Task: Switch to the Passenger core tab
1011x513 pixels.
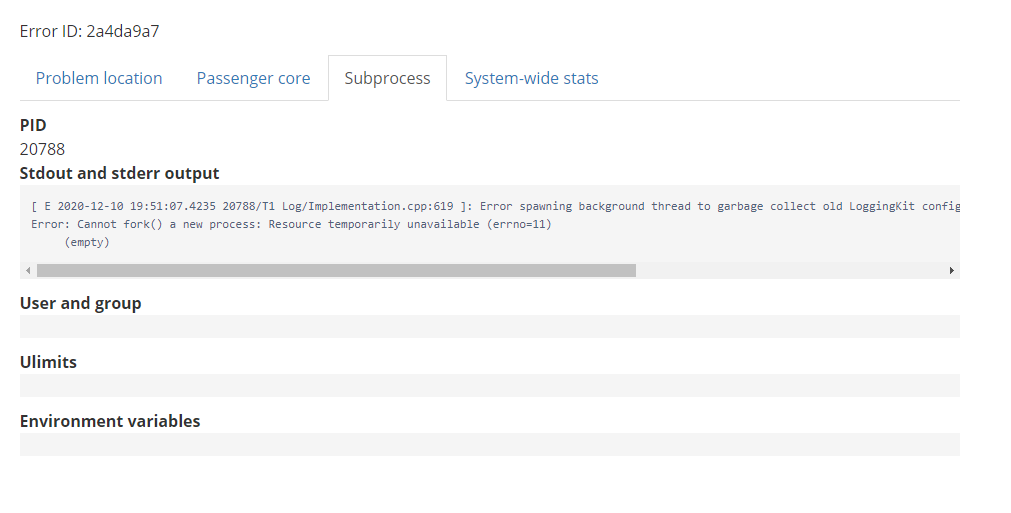Action: (x=253, y=78)
